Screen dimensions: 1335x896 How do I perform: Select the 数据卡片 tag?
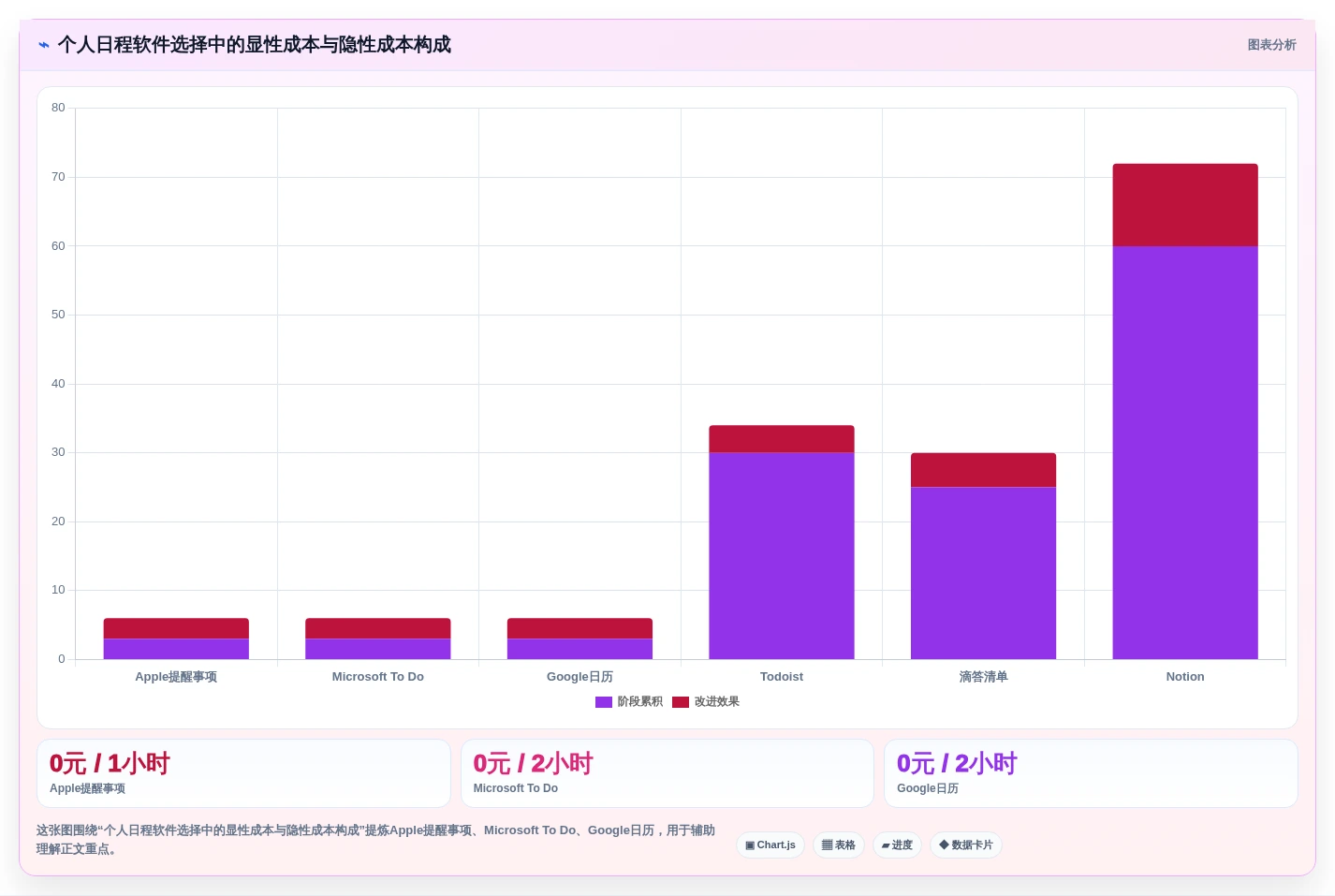966,845
